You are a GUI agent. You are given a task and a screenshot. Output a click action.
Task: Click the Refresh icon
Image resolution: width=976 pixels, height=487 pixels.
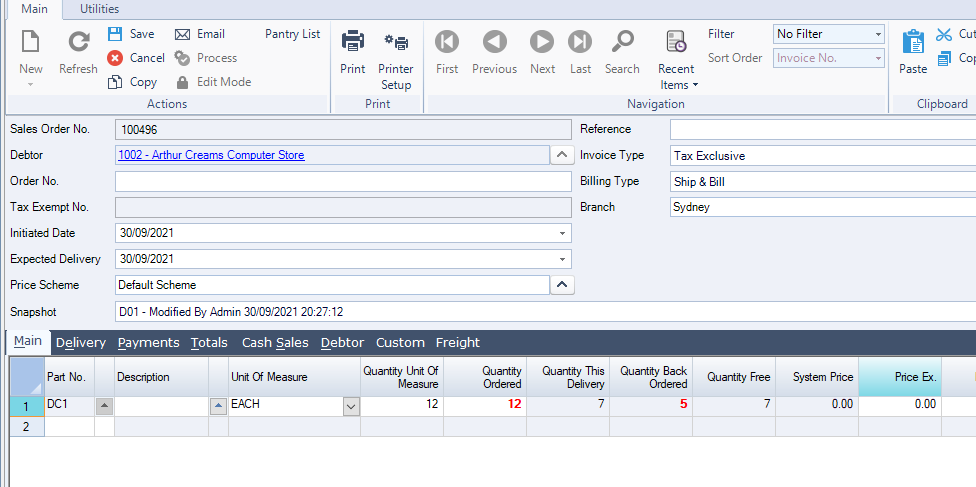point(78,42)
